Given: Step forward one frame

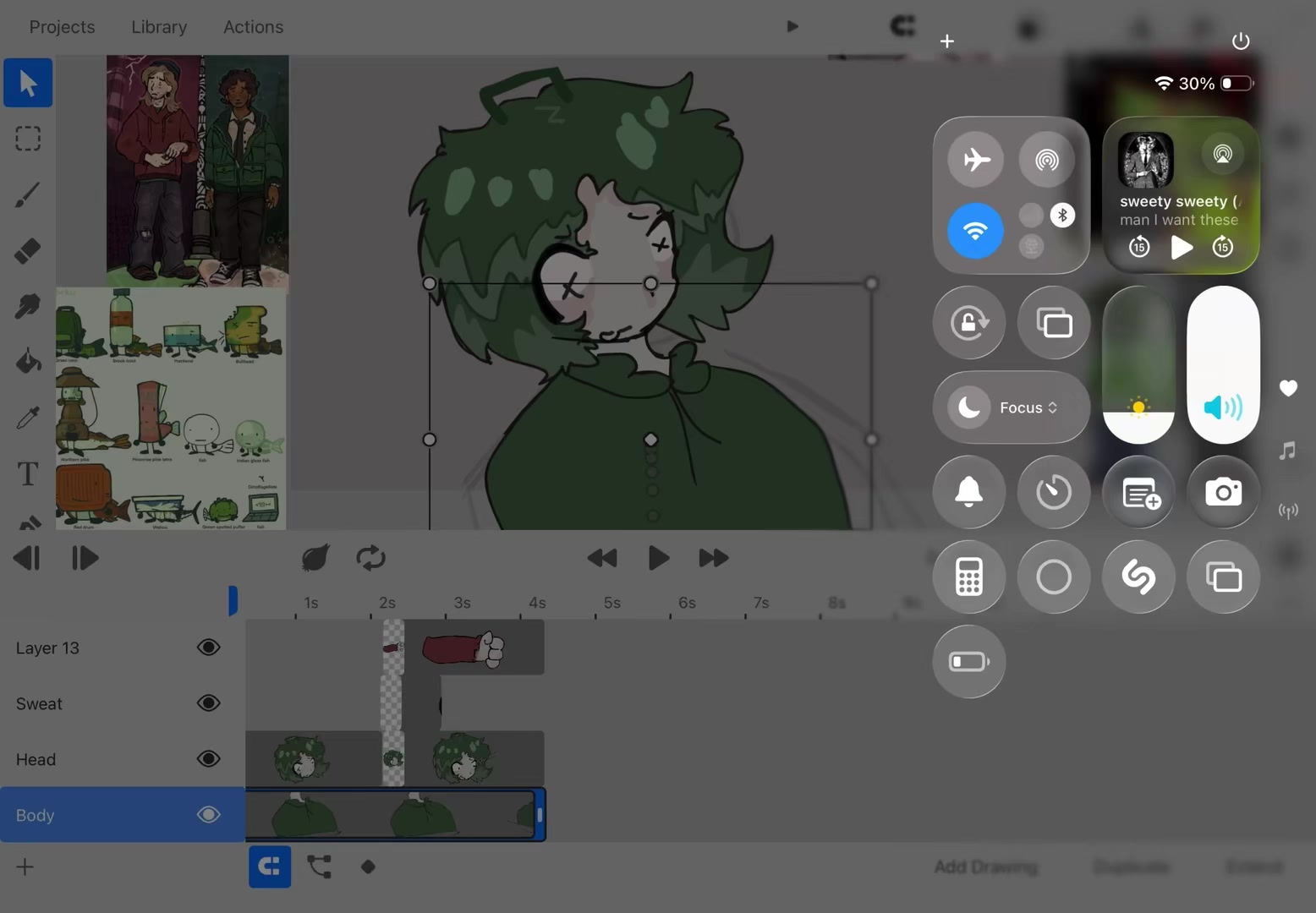Looking at the screenshot, I should pyautogui.click(x=85, y=558).
